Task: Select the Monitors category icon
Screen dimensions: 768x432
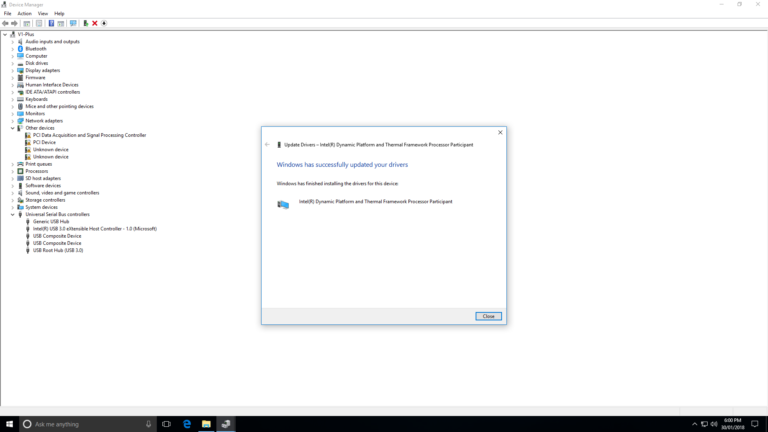Action: pos(20,114)
